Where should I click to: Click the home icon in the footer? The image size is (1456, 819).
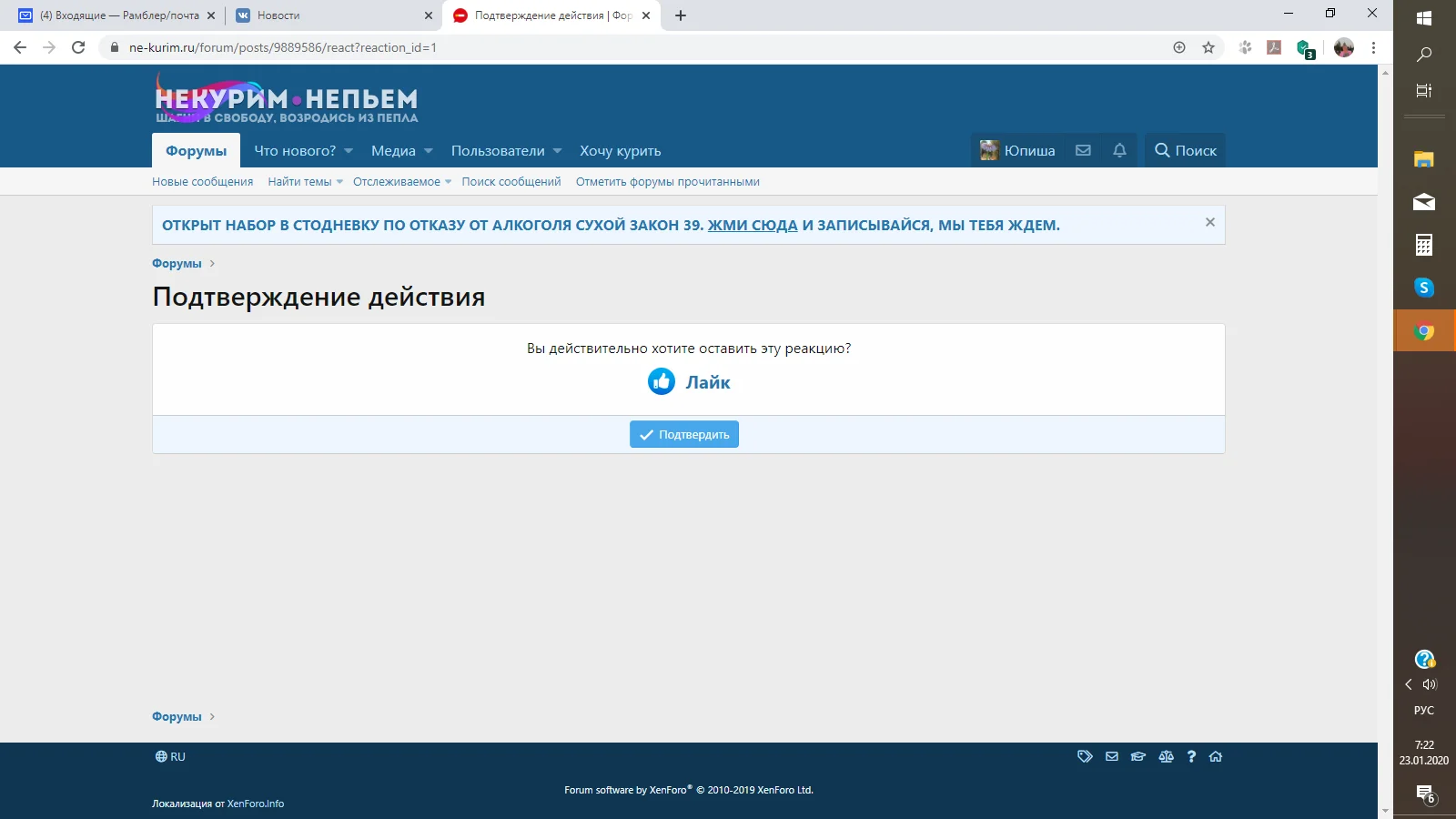point(1215,756)
